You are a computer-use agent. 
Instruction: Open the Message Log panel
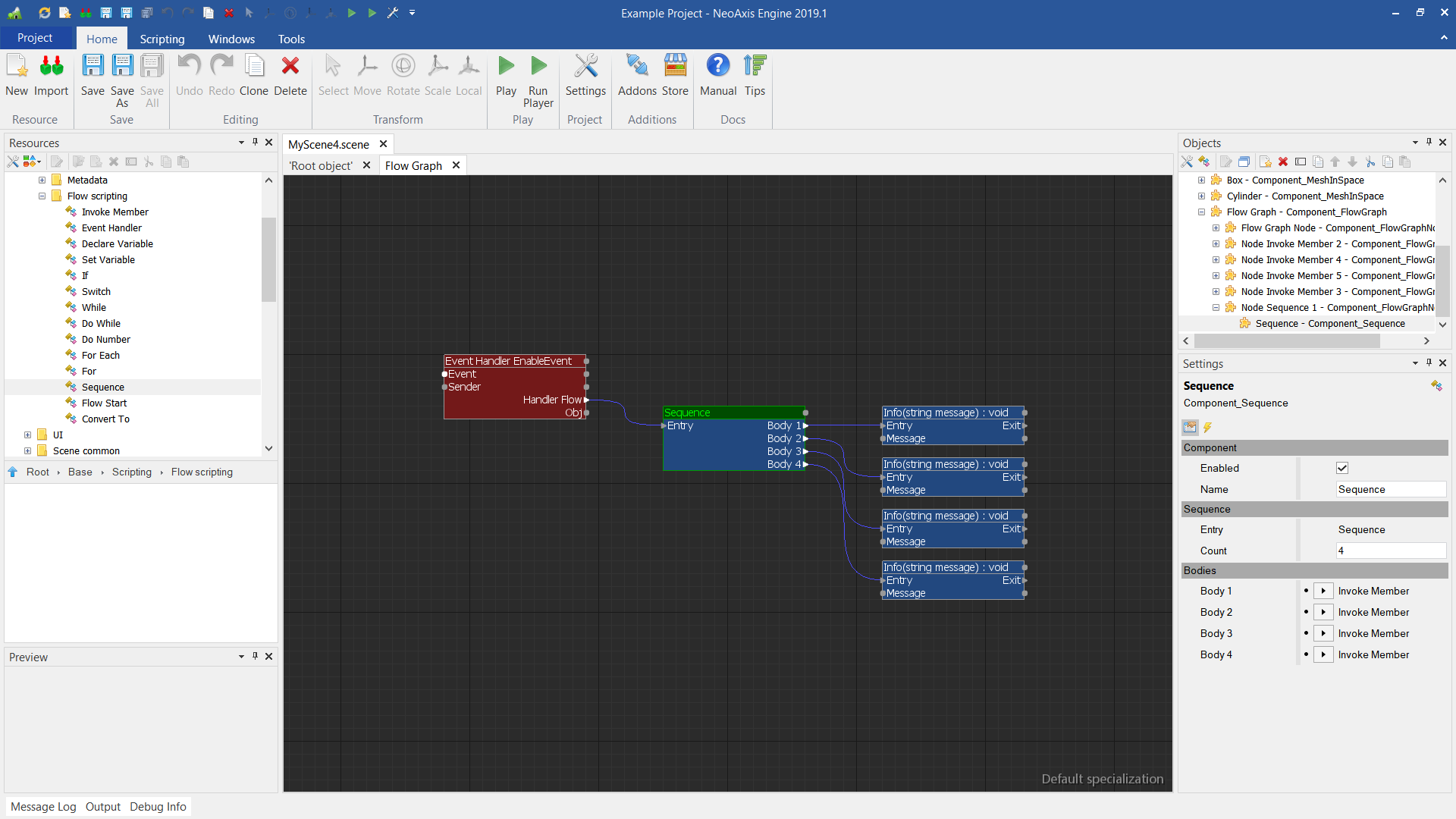click(x=43, y=806)
